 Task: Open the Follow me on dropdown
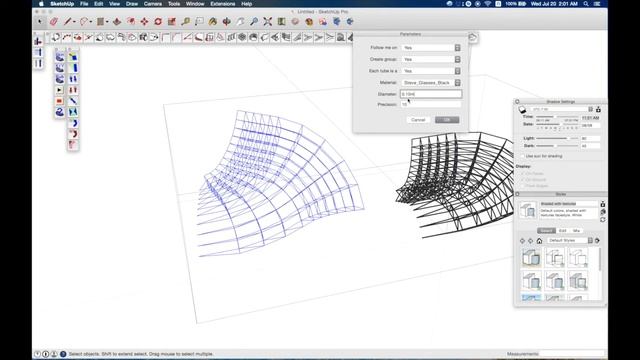[x=431, y=48]
